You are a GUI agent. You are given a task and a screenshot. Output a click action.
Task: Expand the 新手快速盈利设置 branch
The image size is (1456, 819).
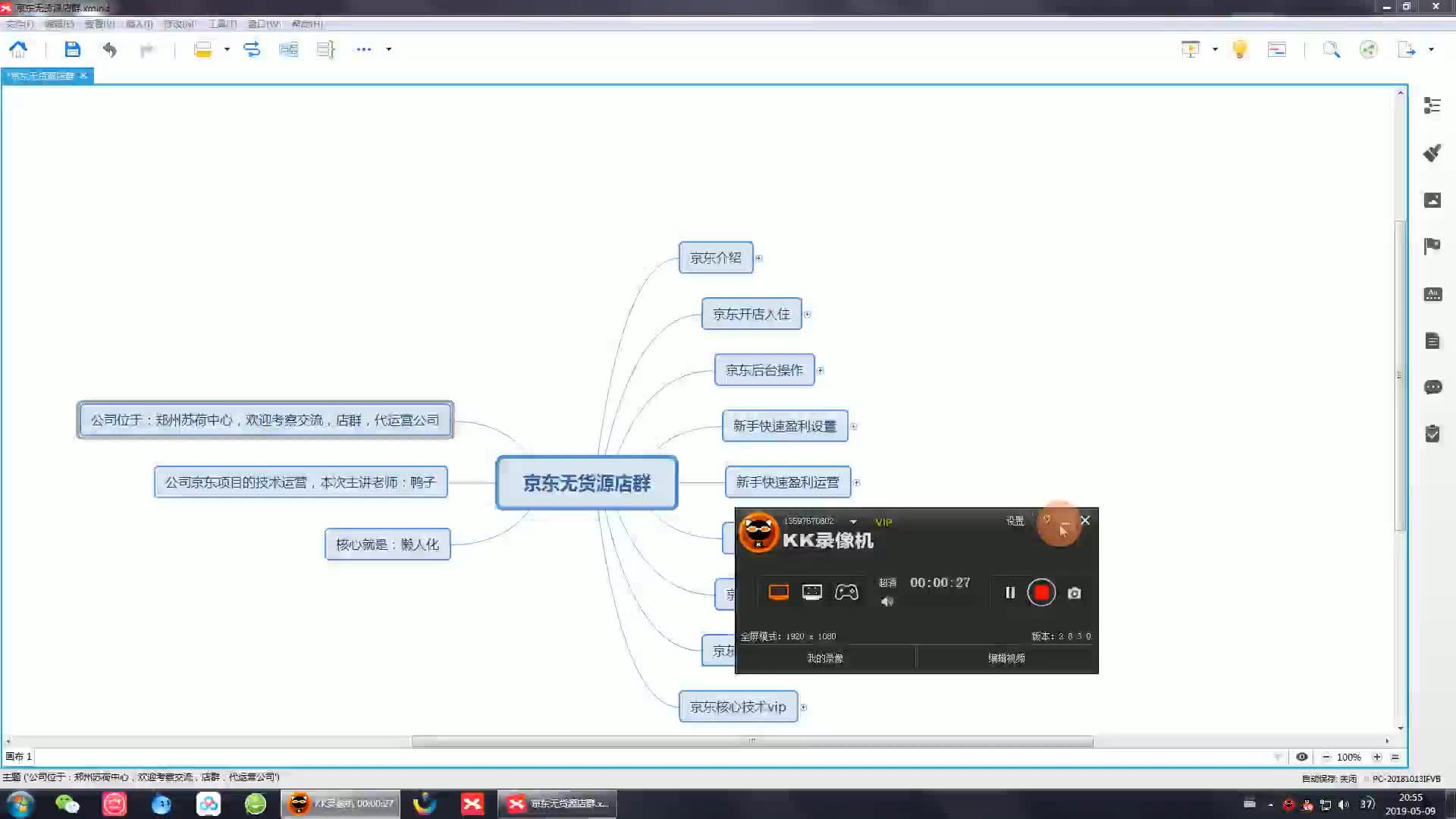point(853,427)
